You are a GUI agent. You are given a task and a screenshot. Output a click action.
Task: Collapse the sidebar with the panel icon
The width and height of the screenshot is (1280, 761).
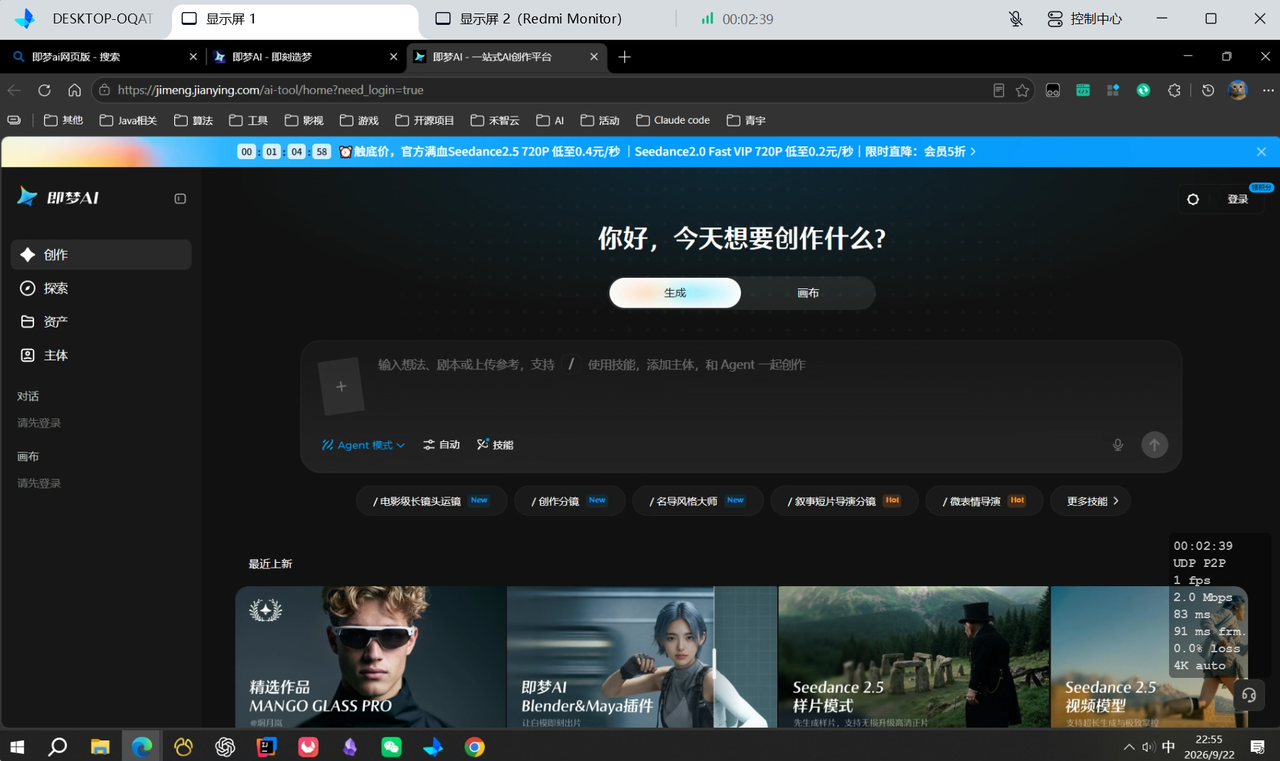coord(180,198)
